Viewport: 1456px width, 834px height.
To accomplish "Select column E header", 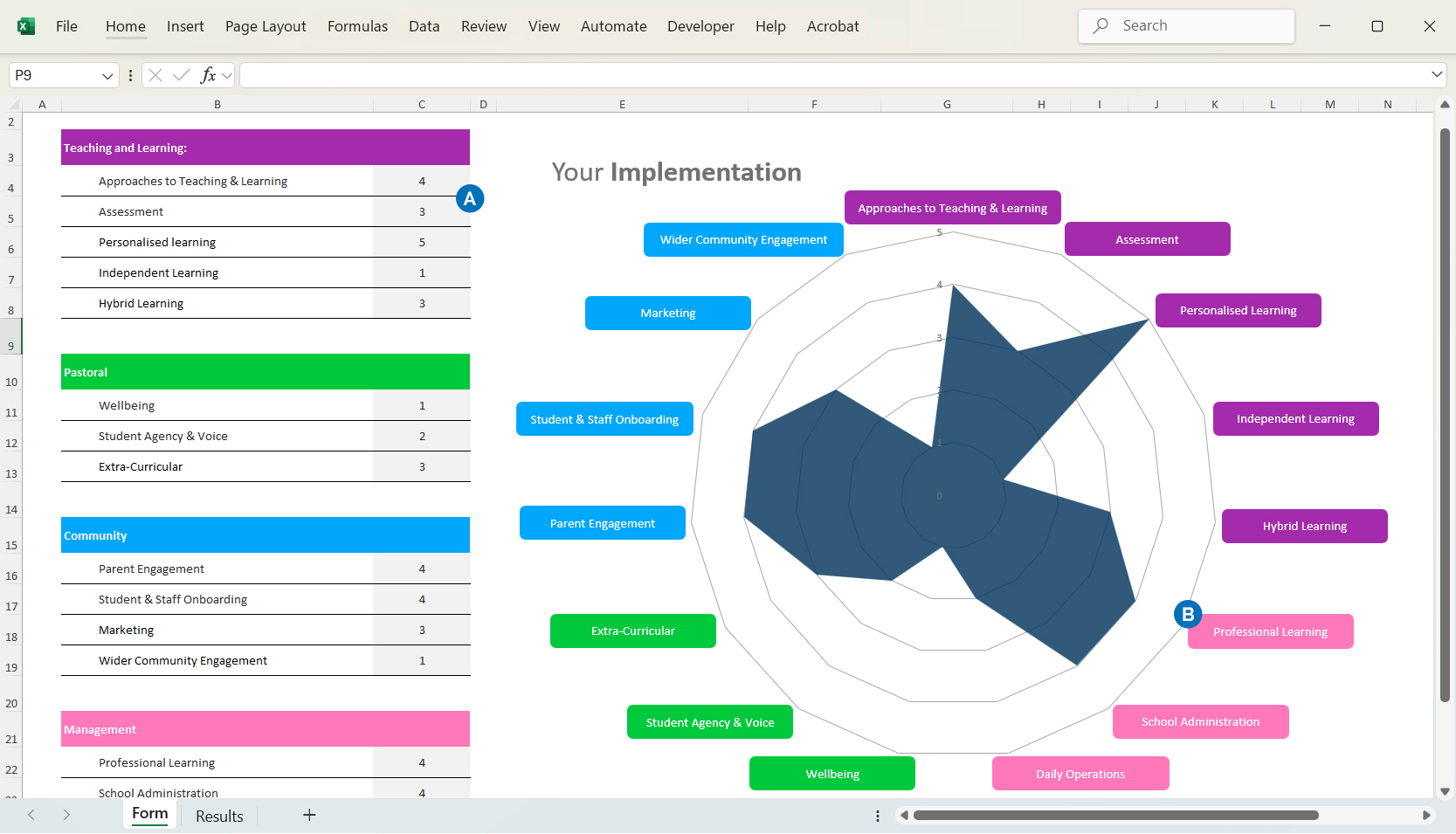I will [x=623, y=104].
